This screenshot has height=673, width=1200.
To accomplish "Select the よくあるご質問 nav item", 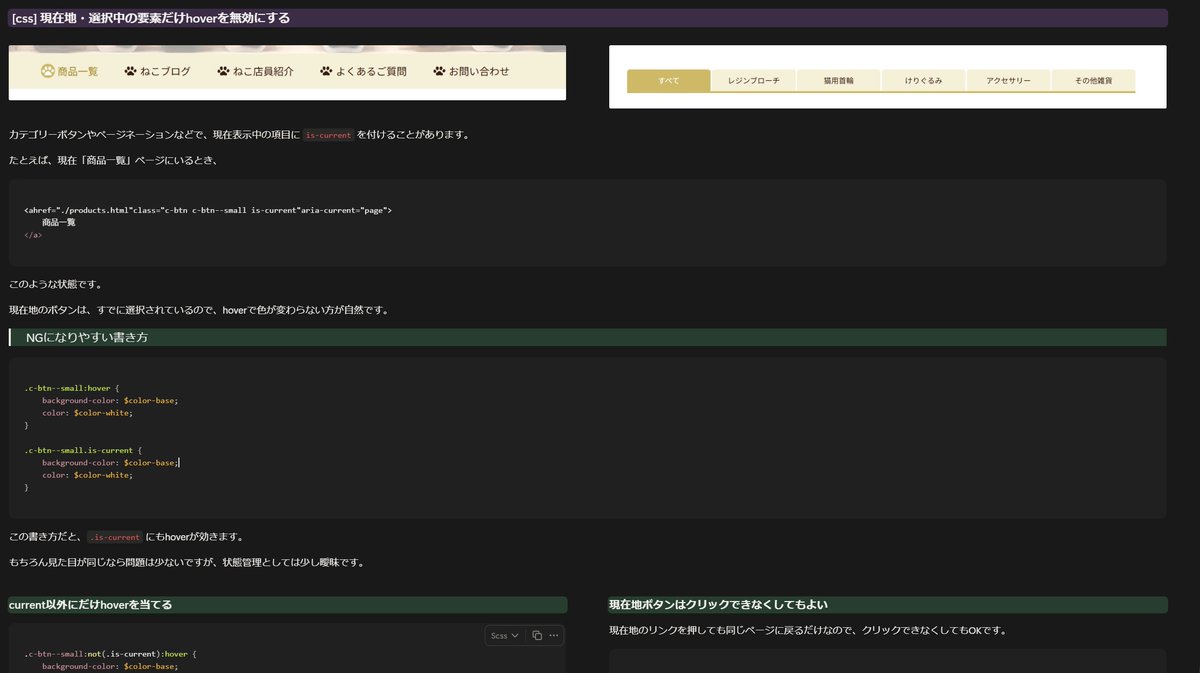I will click(363, 71).
